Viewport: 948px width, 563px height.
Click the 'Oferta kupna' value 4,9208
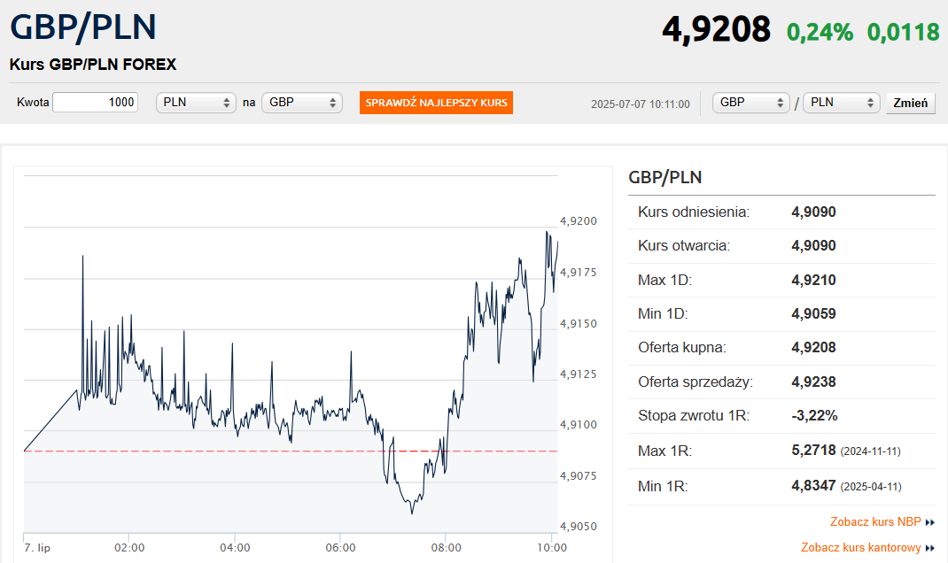click(814, 348)
